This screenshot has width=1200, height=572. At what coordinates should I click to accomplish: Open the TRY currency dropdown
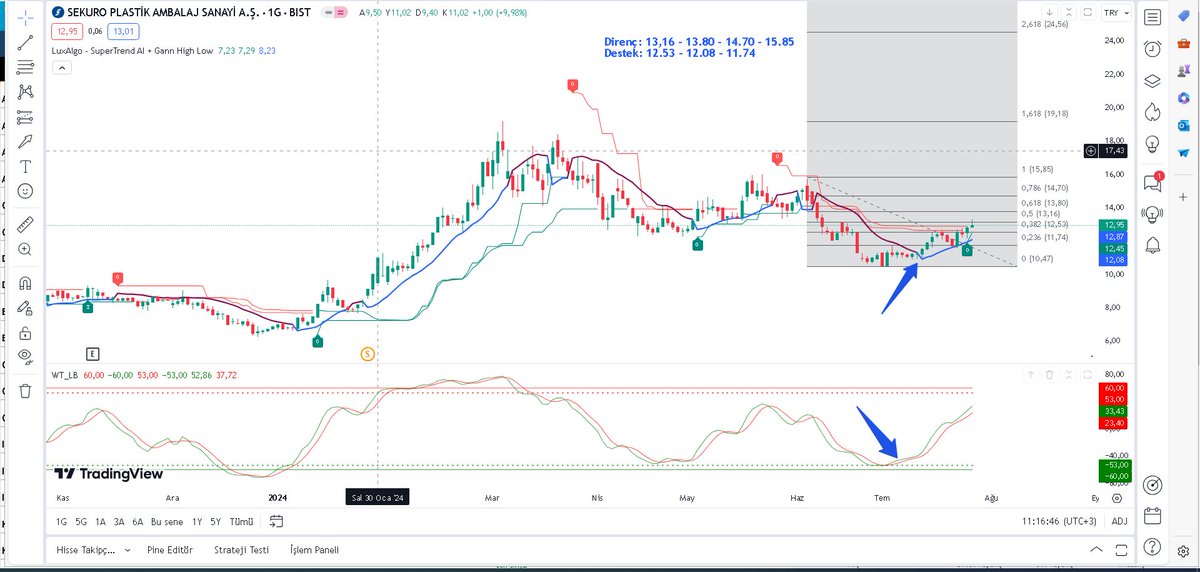(x=1116, y=12)
